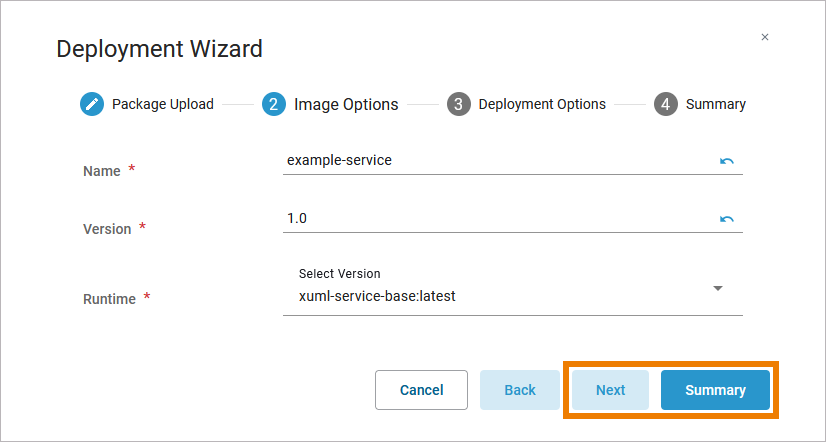Expand the Runtime dropdown arrow

(x=718, y=289)
